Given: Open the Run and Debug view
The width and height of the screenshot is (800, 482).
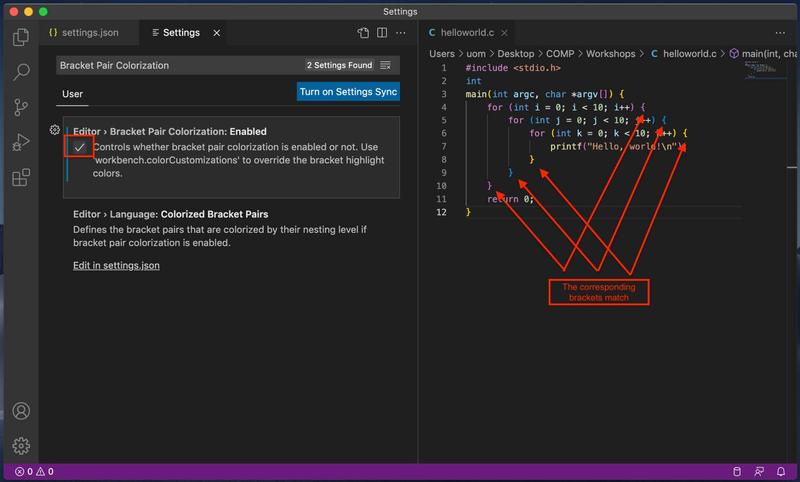Looking at the screenshot, I should (x=21, y=143).
